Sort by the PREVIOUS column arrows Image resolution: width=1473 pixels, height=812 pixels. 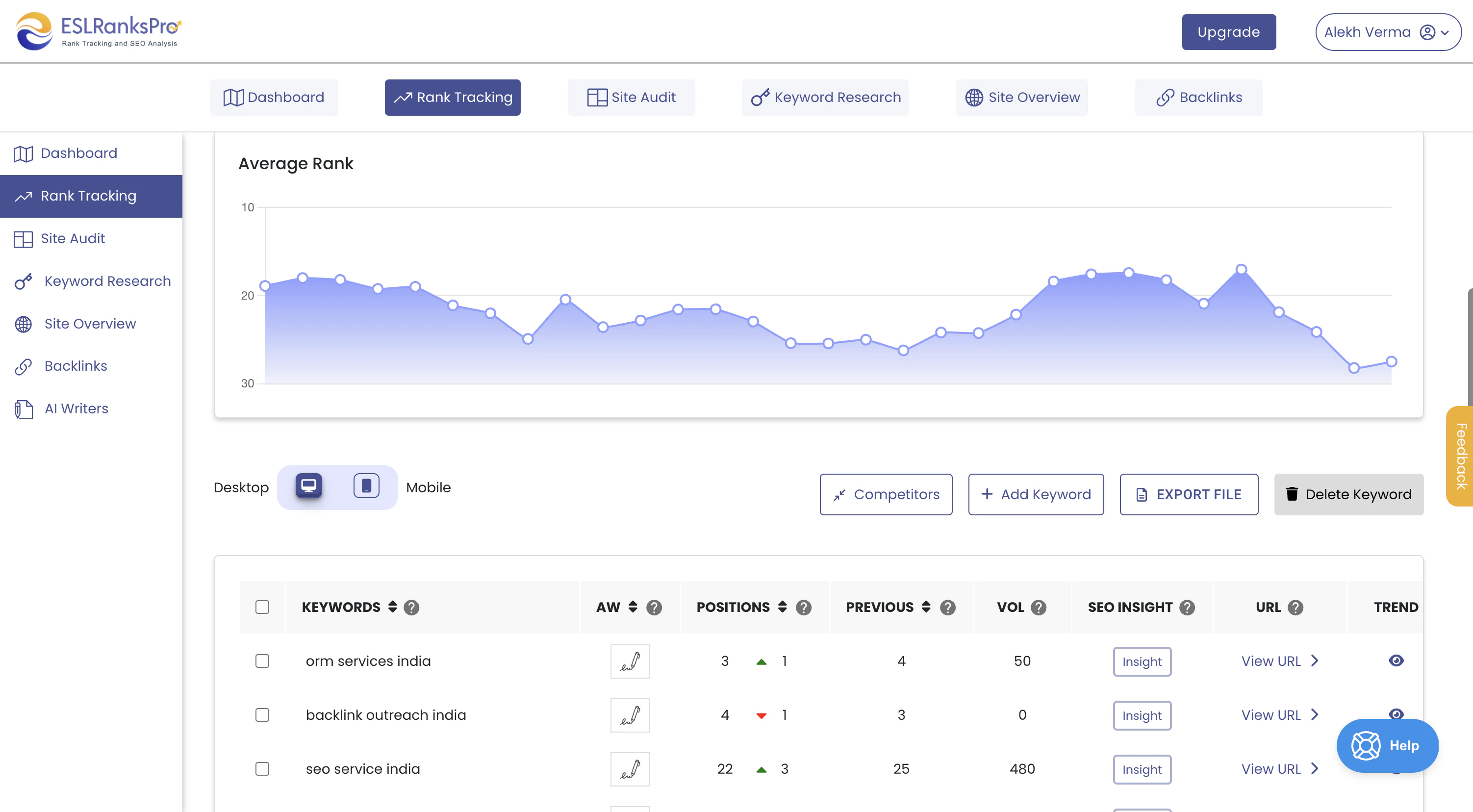[926, 607]
